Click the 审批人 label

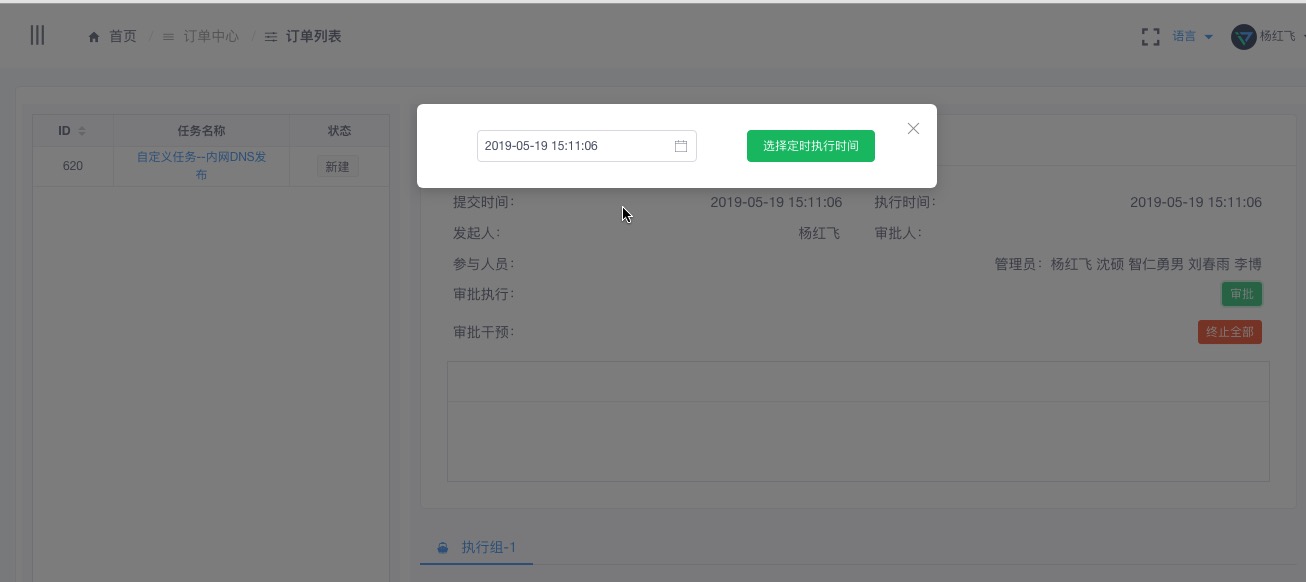(x=898, y=233)
